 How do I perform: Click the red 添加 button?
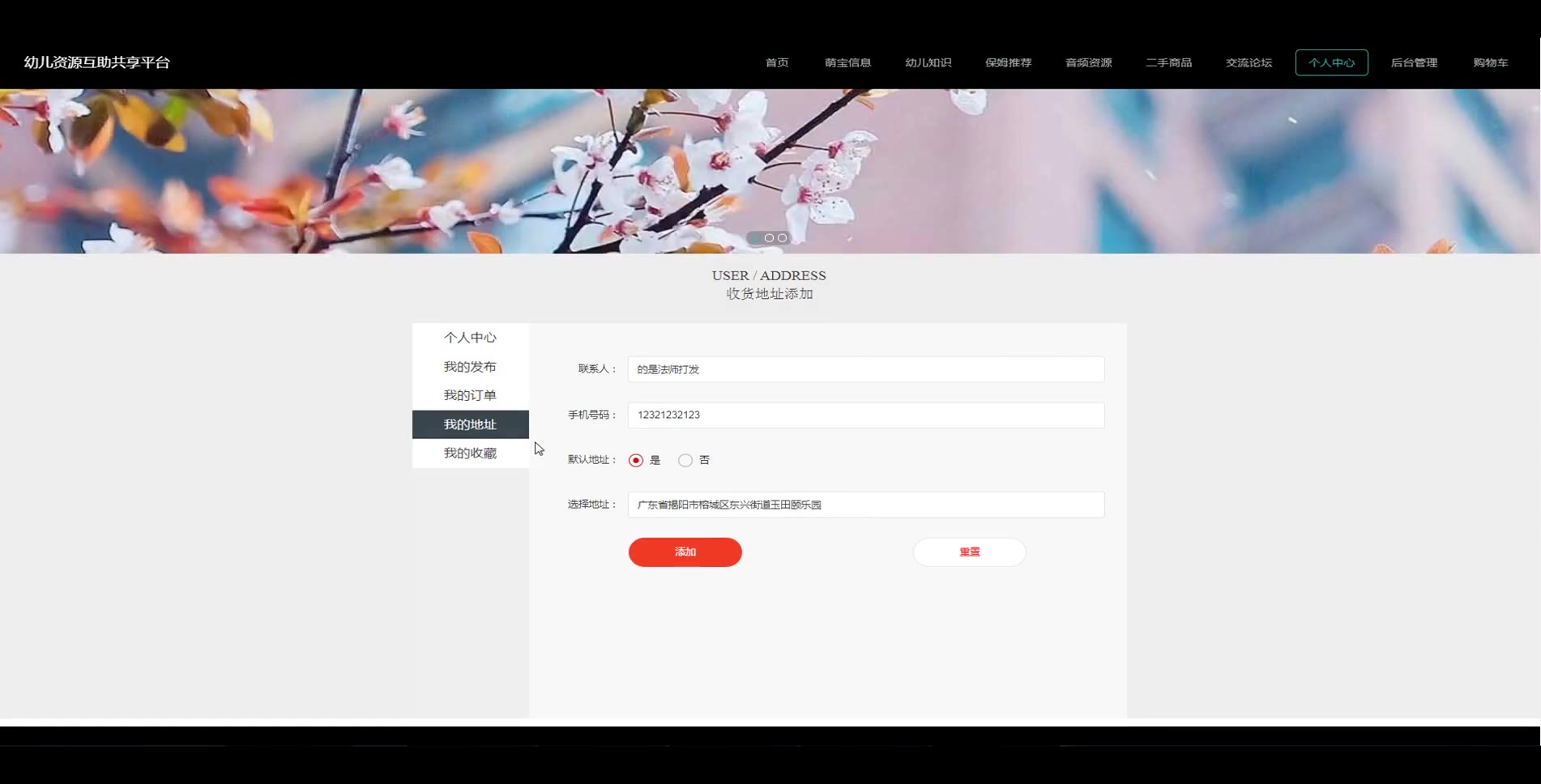pos(685,552)
